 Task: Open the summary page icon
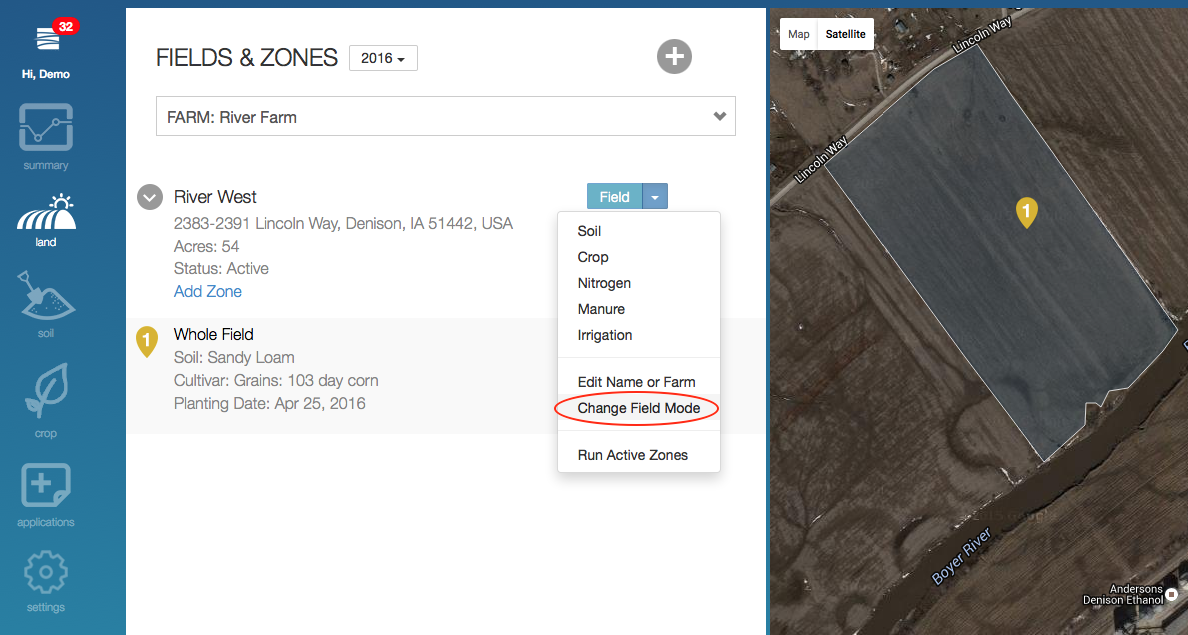click(46, 128)
